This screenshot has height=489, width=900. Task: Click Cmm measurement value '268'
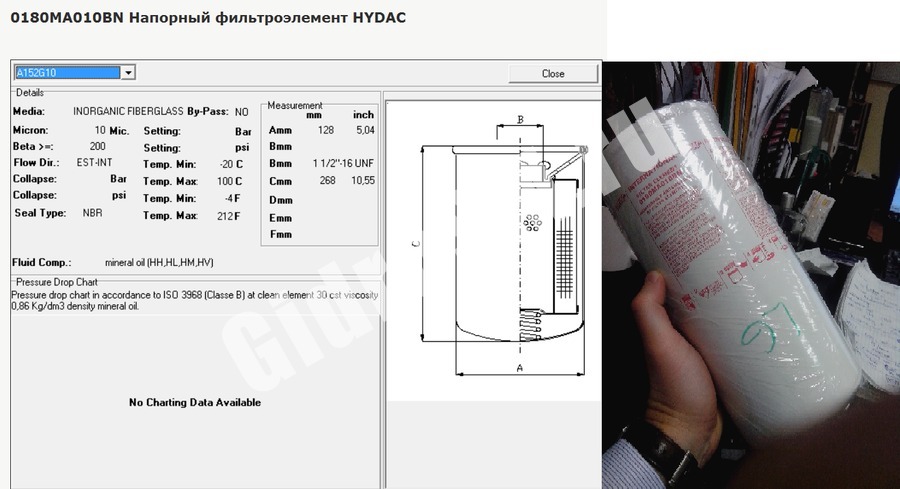[328, 180]
